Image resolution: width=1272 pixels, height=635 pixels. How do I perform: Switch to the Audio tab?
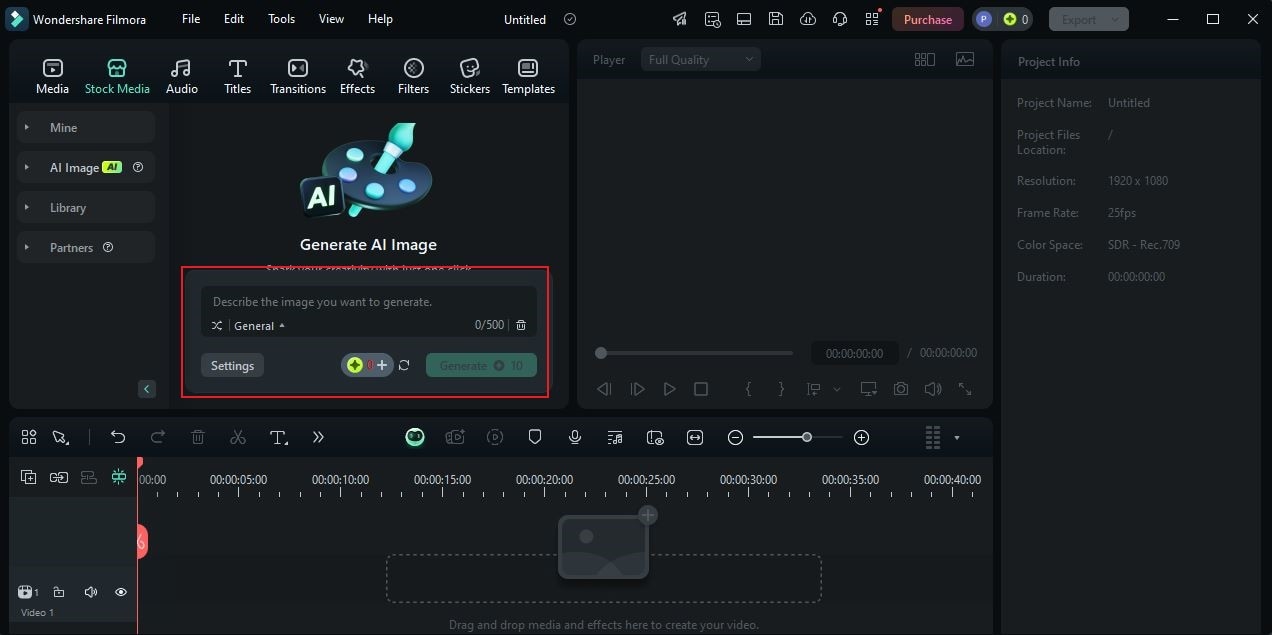(181, 77)
